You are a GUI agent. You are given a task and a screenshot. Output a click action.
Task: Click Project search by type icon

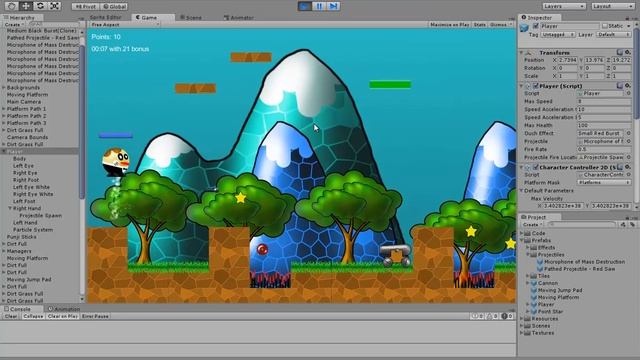[x=623, y=224]
